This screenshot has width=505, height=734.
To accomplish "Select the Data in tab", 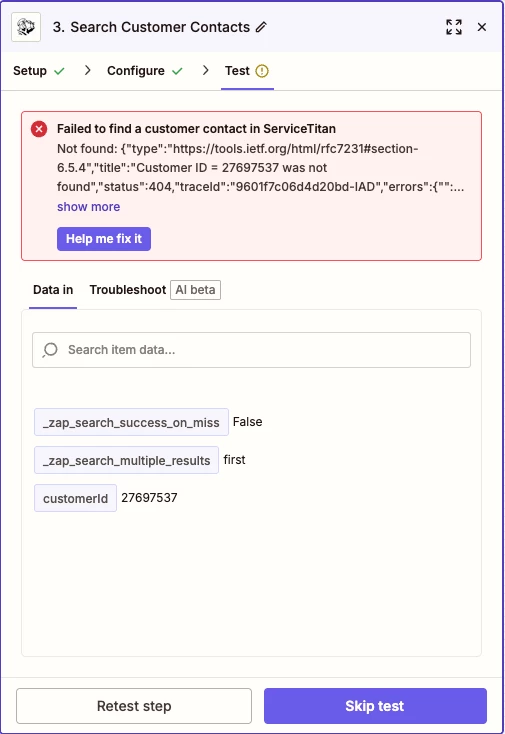I will coord(53,290).
